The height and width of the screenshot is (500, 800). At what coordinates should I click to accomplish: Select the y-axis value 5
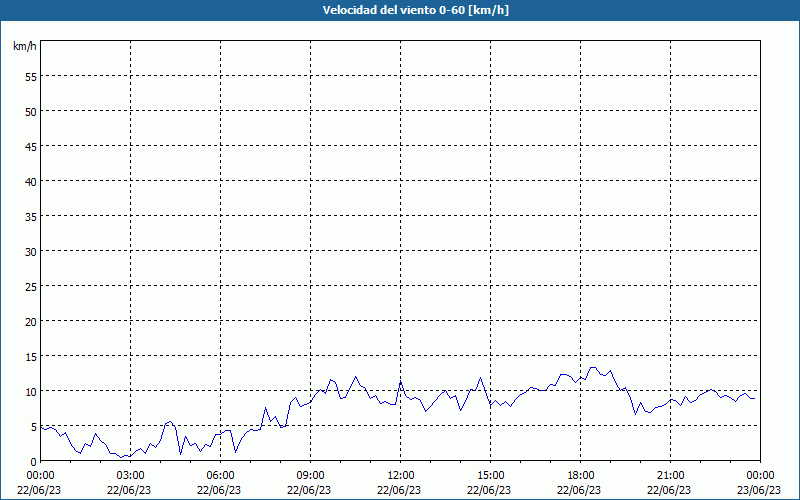click(34, 427)
